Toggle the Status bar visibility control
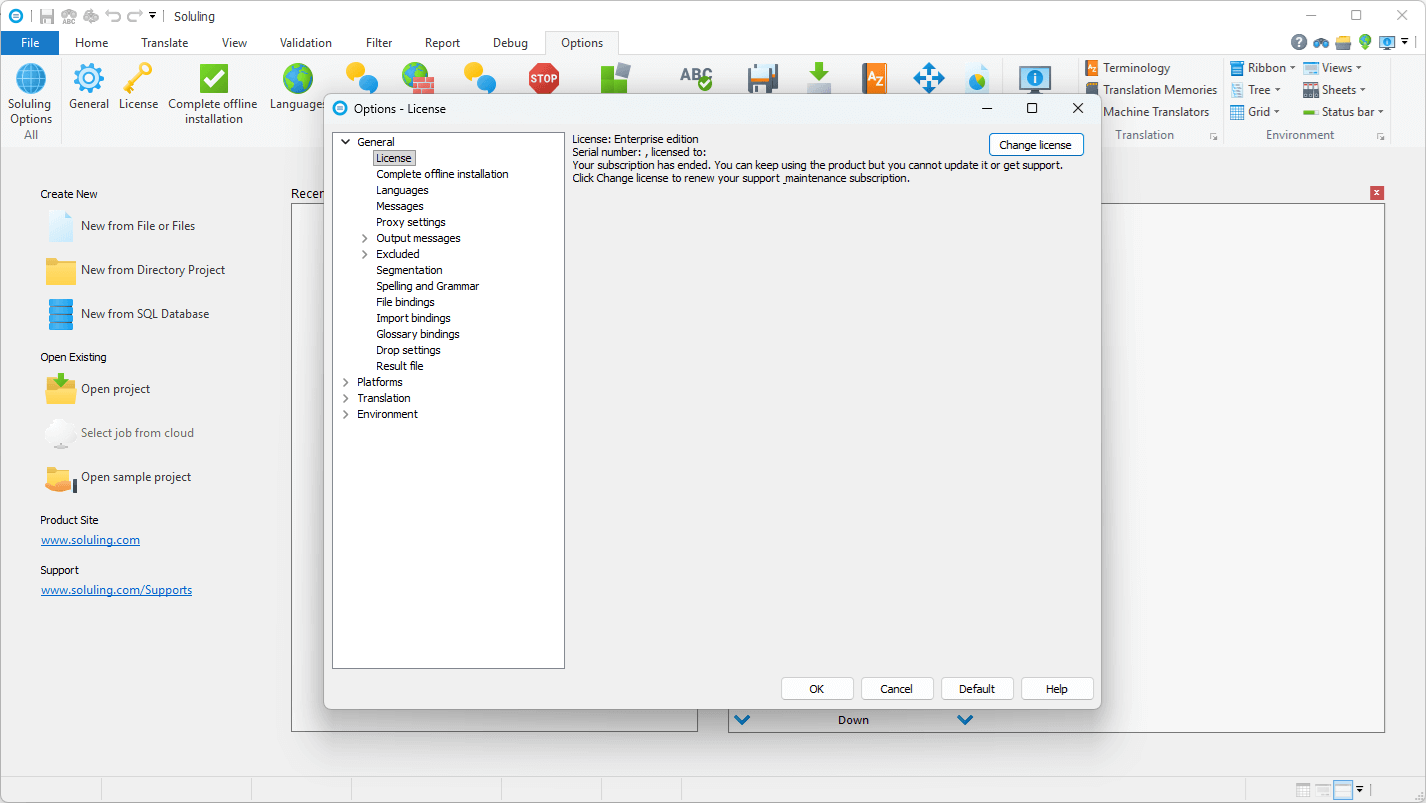1426x803 pixels. click(x=1342, y=111)
